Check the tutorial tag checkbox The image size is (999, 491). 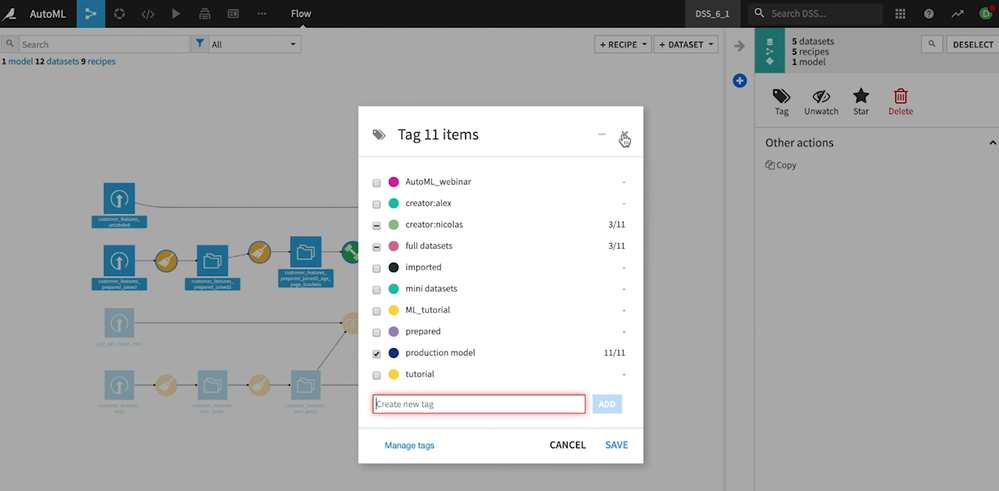(x=377, y=374)
